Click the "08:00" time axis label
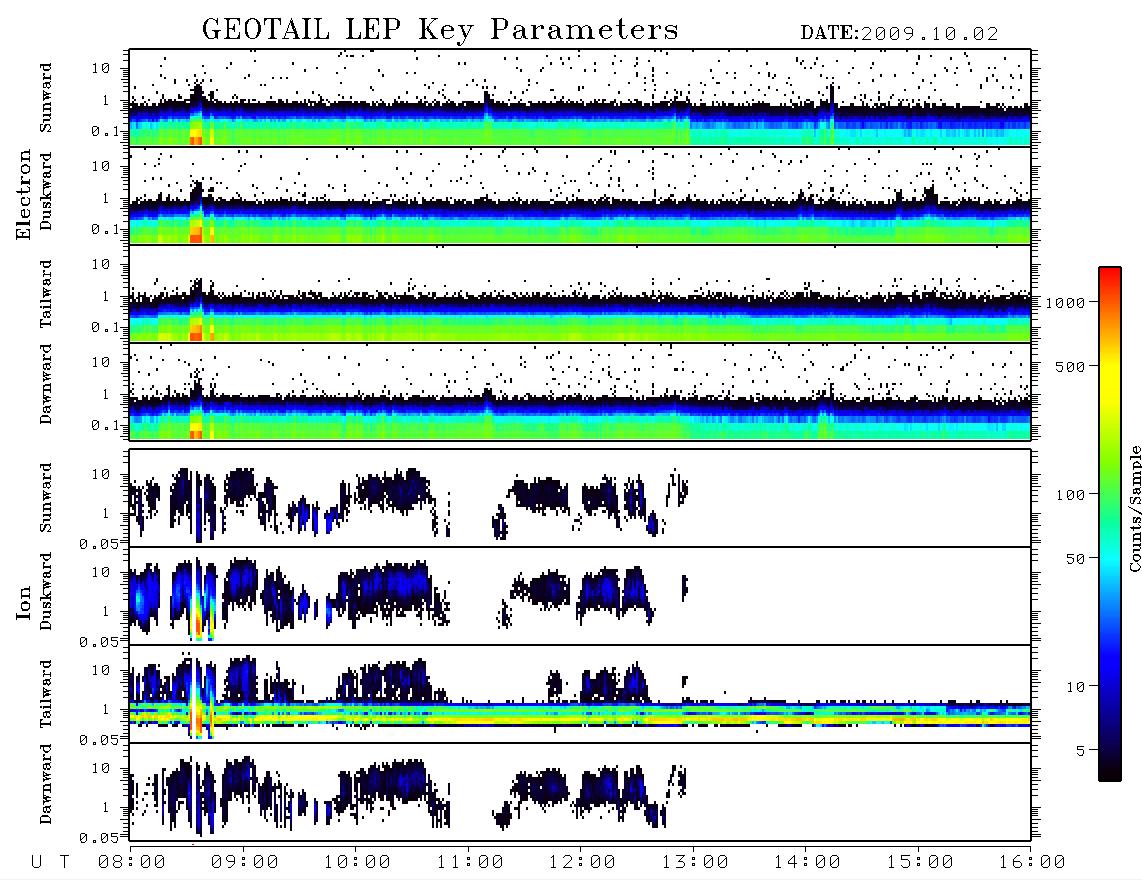Image resolution: width=1142 pixels, height=880 pixels. point(132,863)
